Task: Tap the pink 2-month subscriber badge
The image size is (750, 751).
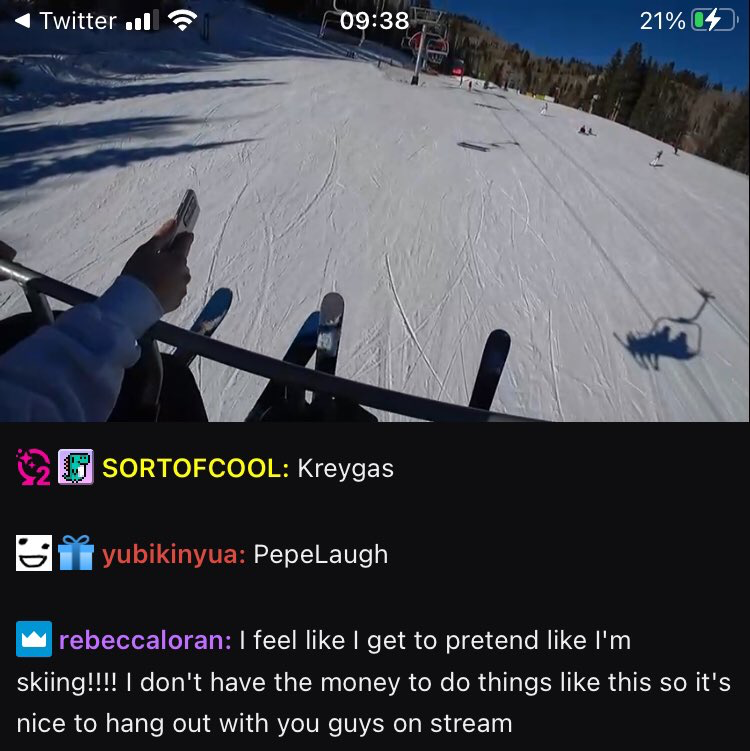Action: pyautogui.click(x=34, y=467)
